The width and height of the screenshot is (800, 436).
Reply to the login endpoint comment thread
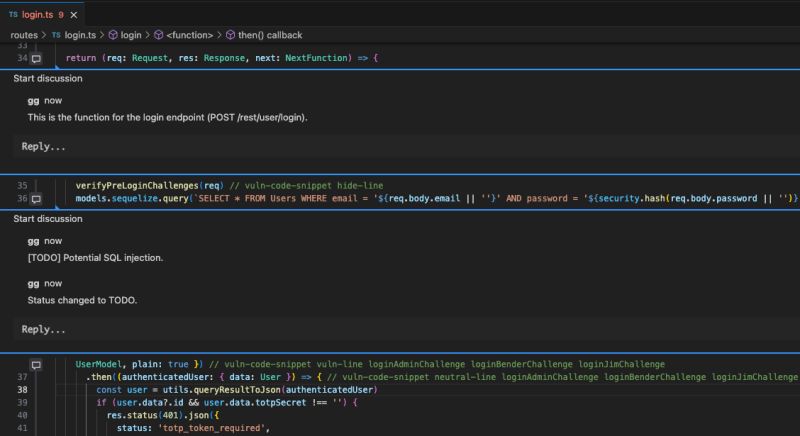(407, 146)
